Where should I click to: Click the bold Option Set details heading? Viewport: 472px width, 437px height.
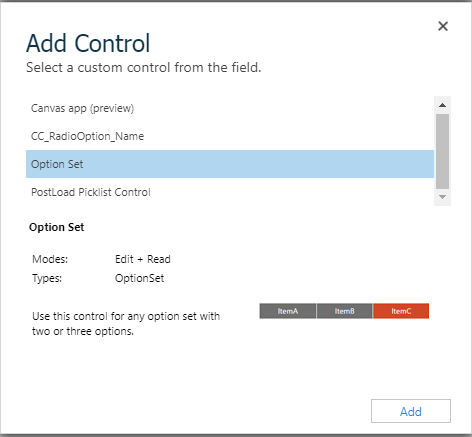pos(57,227)
